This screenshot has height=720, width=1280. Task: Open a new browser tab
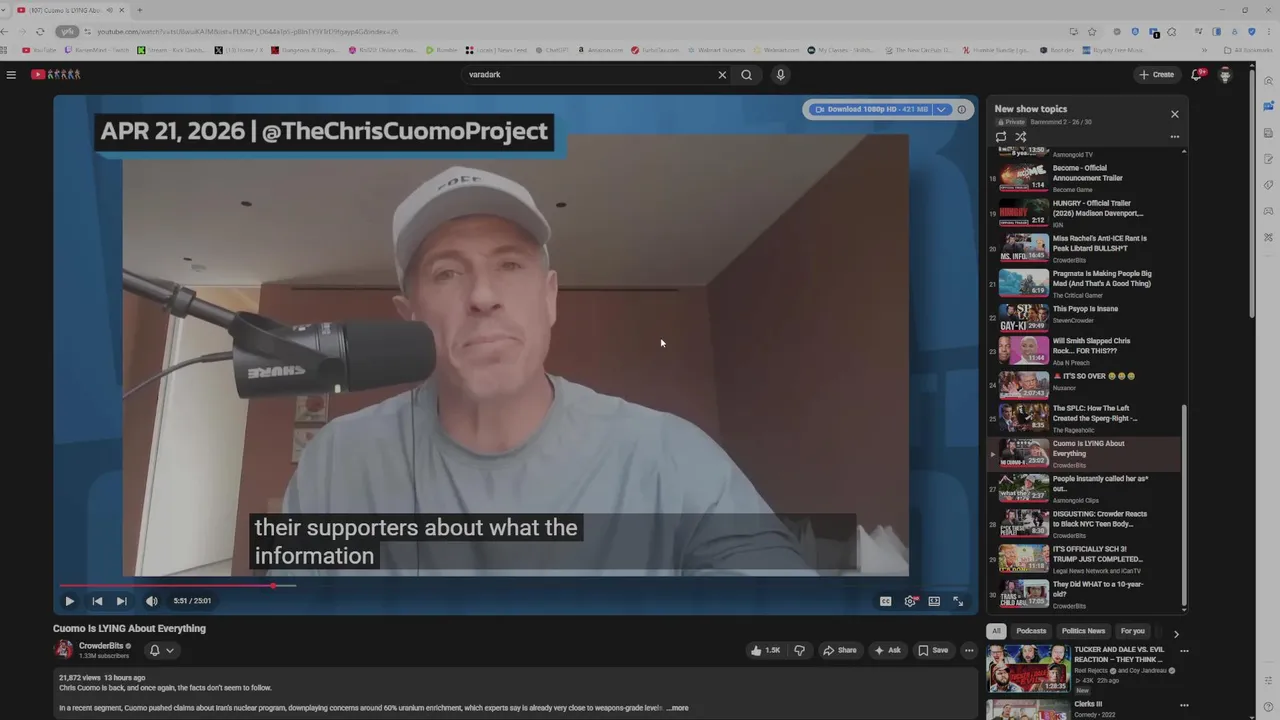point(139,10)
